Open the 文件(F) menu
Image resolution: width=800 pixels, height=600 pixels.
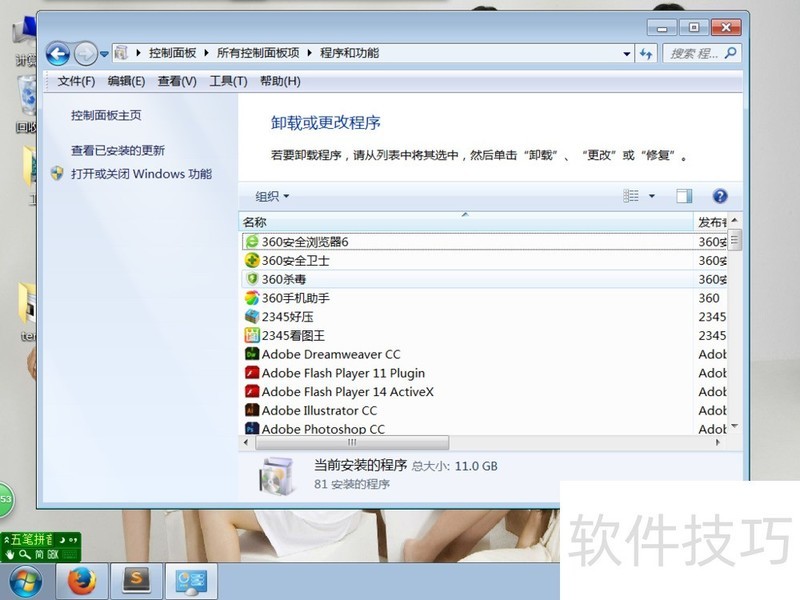tap(76, 81)
